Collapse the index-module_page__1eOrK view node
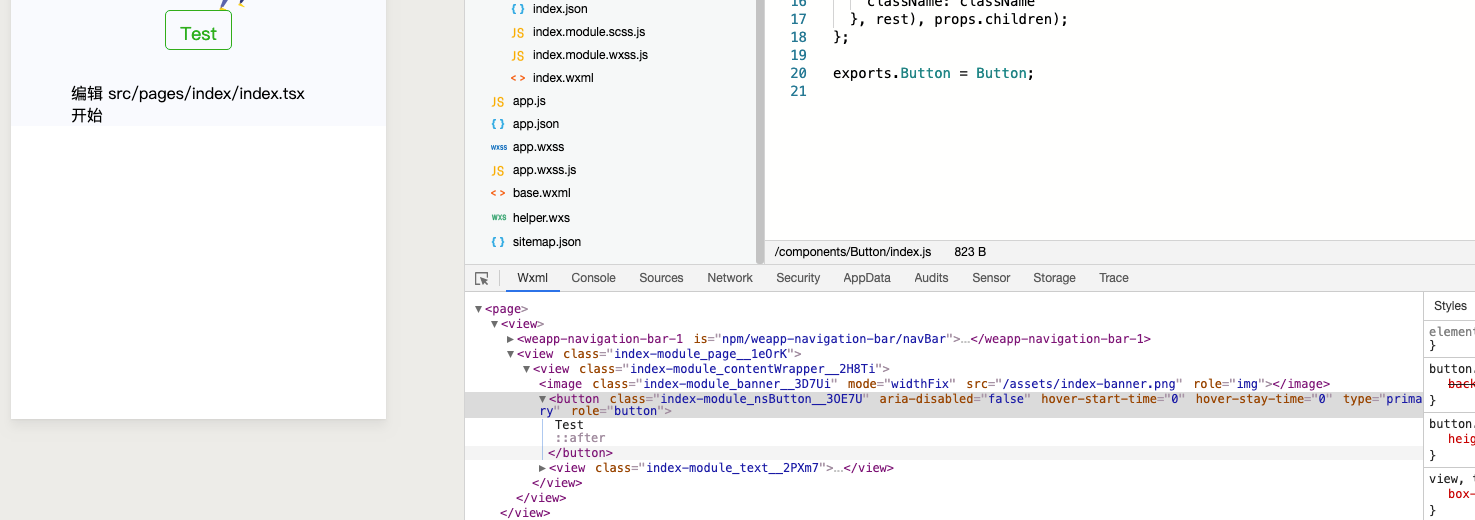The height and width of the screenshot is (520, 1475). coord(510,354)
